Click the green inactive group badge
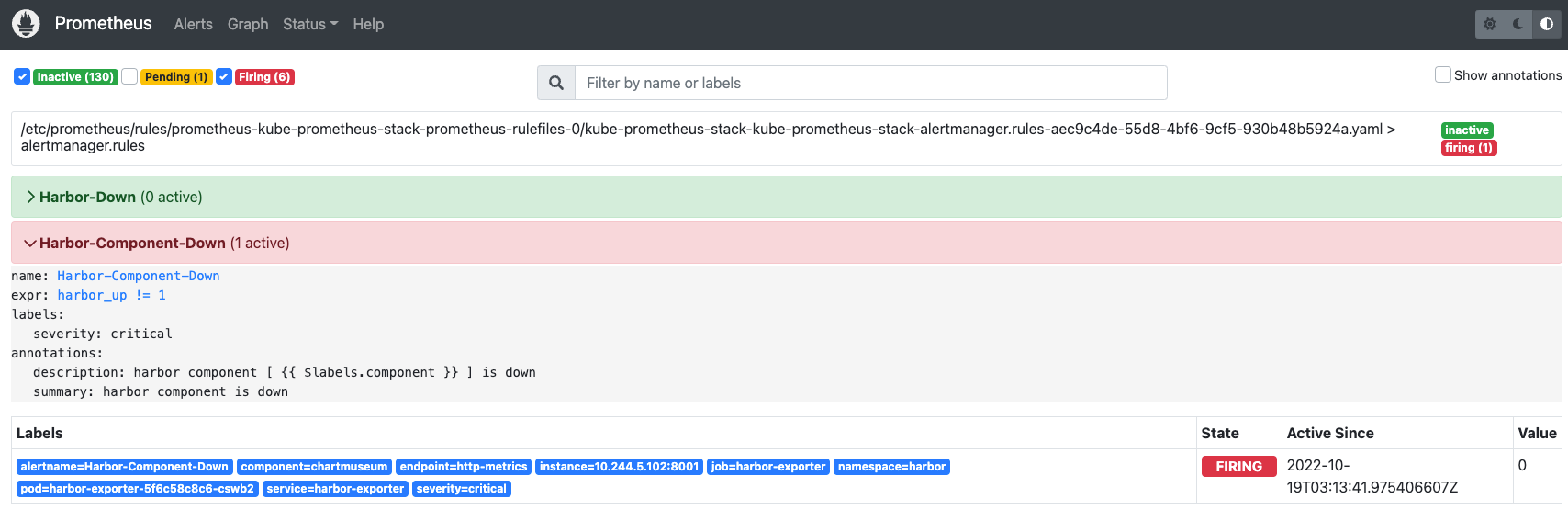1568x510 pixels. point(1467,130)
